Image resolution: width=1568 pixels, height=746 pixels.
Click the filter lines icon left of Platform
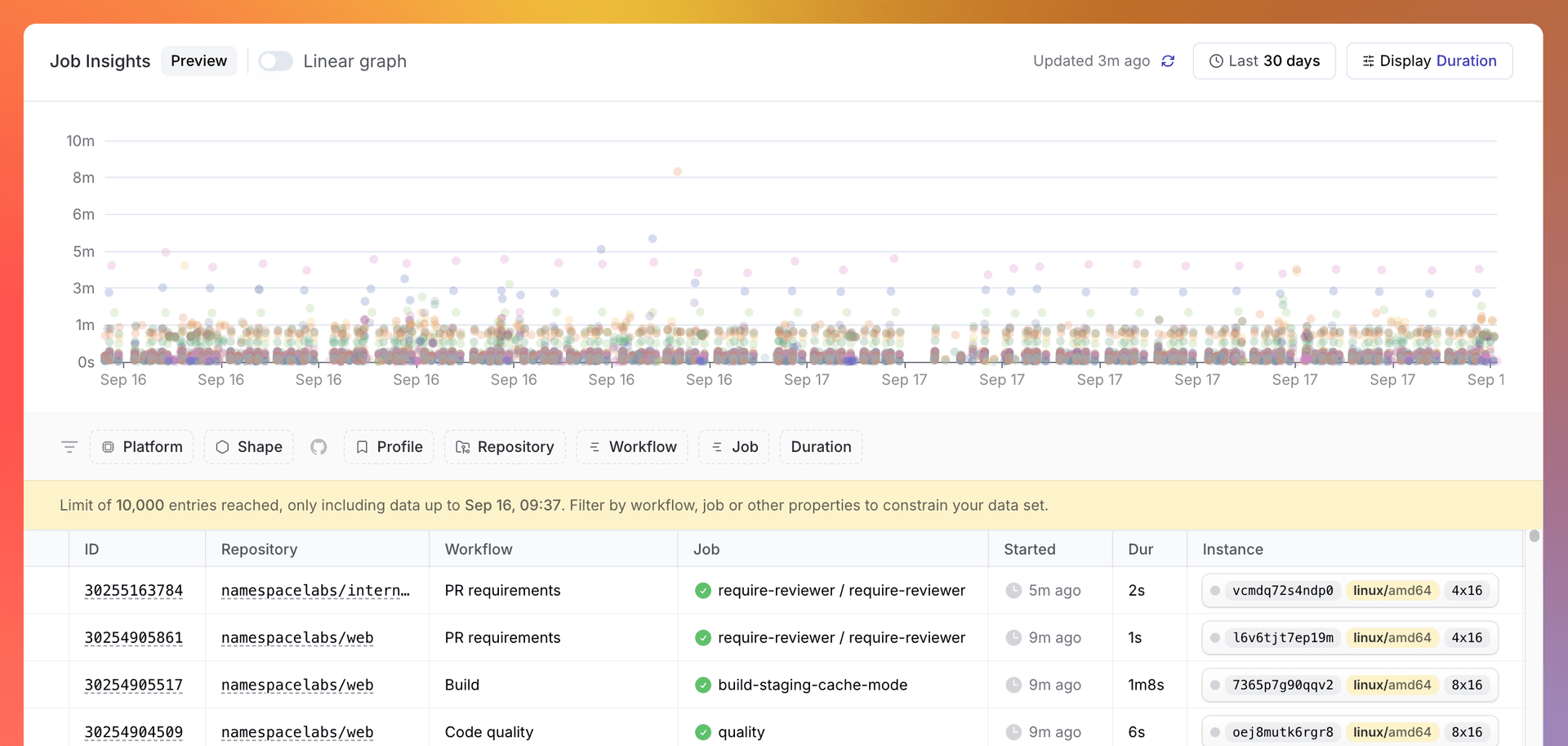coord(69,447)
